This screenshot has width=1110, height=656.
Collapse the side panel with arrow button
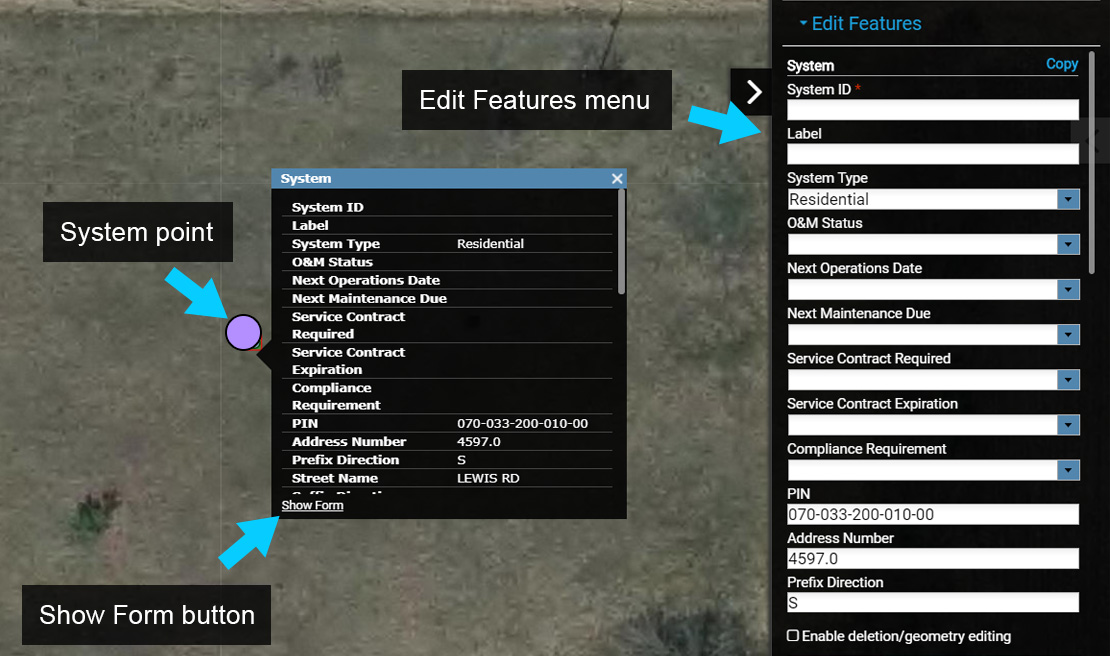pyautogui.click(x=754, y=93)
